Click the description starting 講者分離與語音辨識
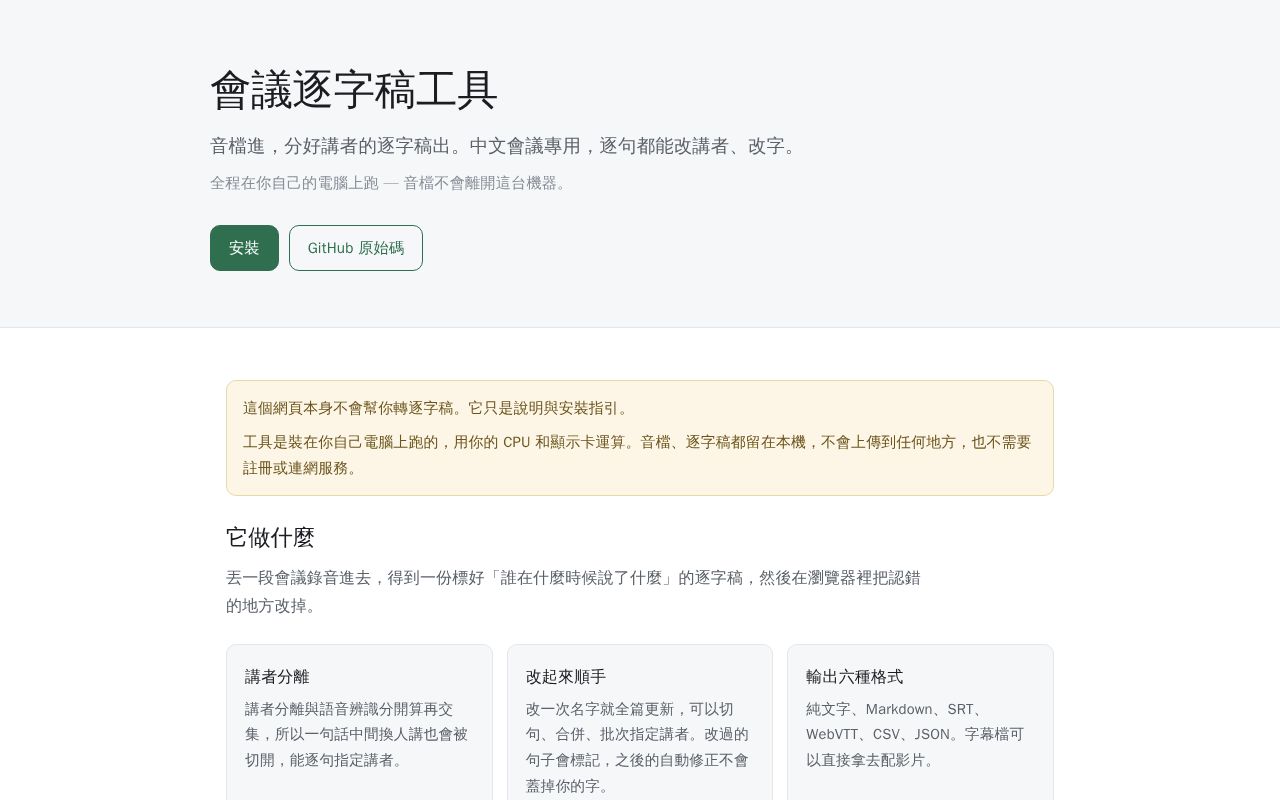Image resolution: width=1280 pixels, height=800 pixels. click(x=357, y=735)
